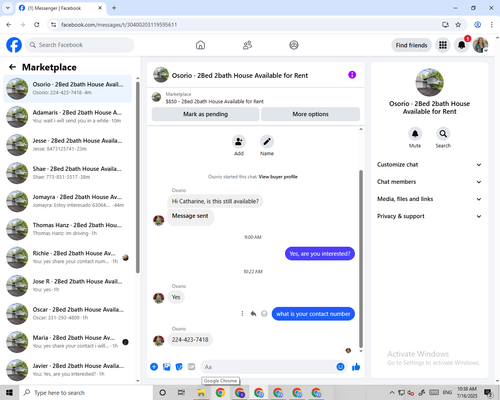Click More options button
Image resolution: width=500 pixels, height=400 pixels.
pos(310,114)
